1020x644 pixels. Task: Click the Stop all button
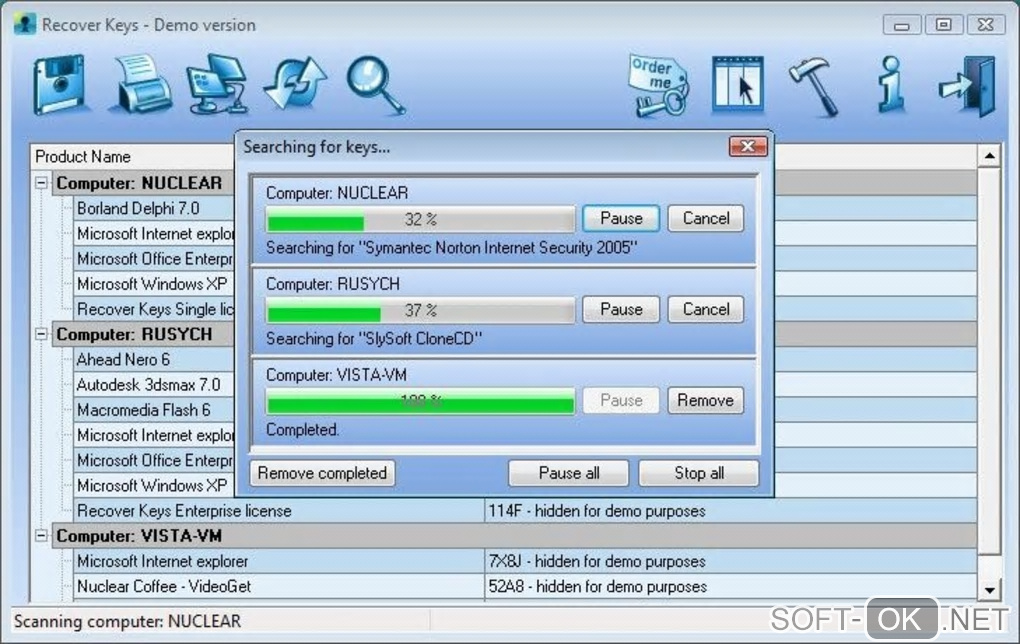tap(699, 473)
